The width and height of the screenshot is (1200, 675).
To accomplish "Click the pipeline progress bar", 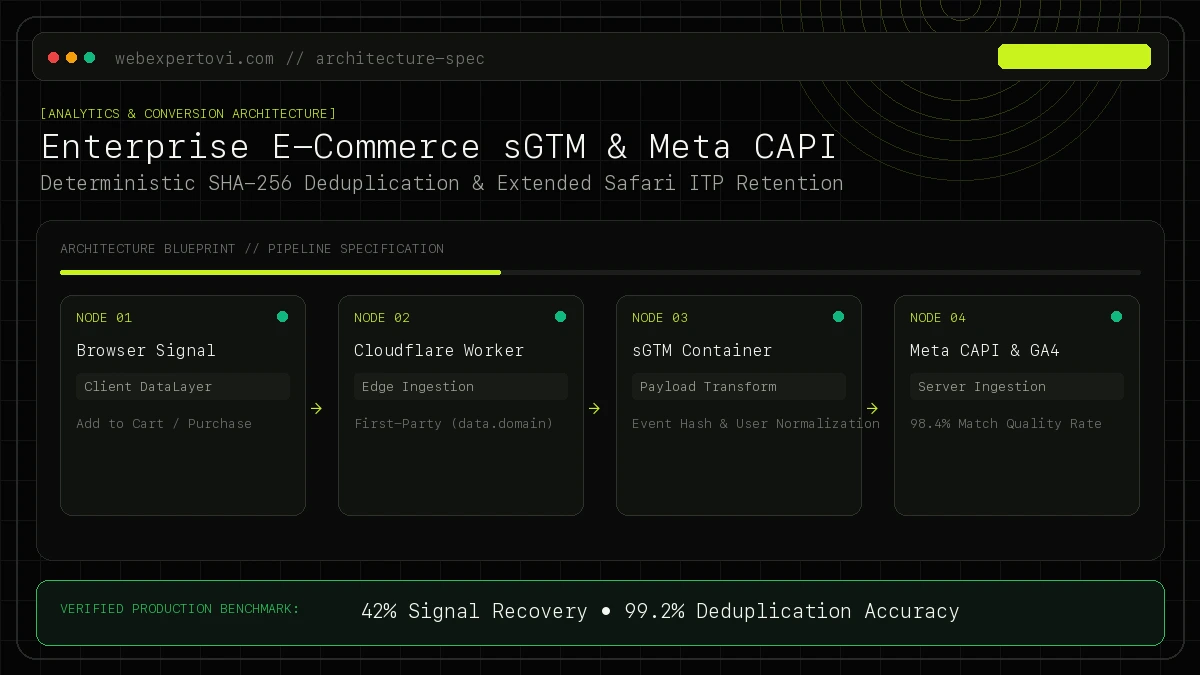I will point(600,272).
